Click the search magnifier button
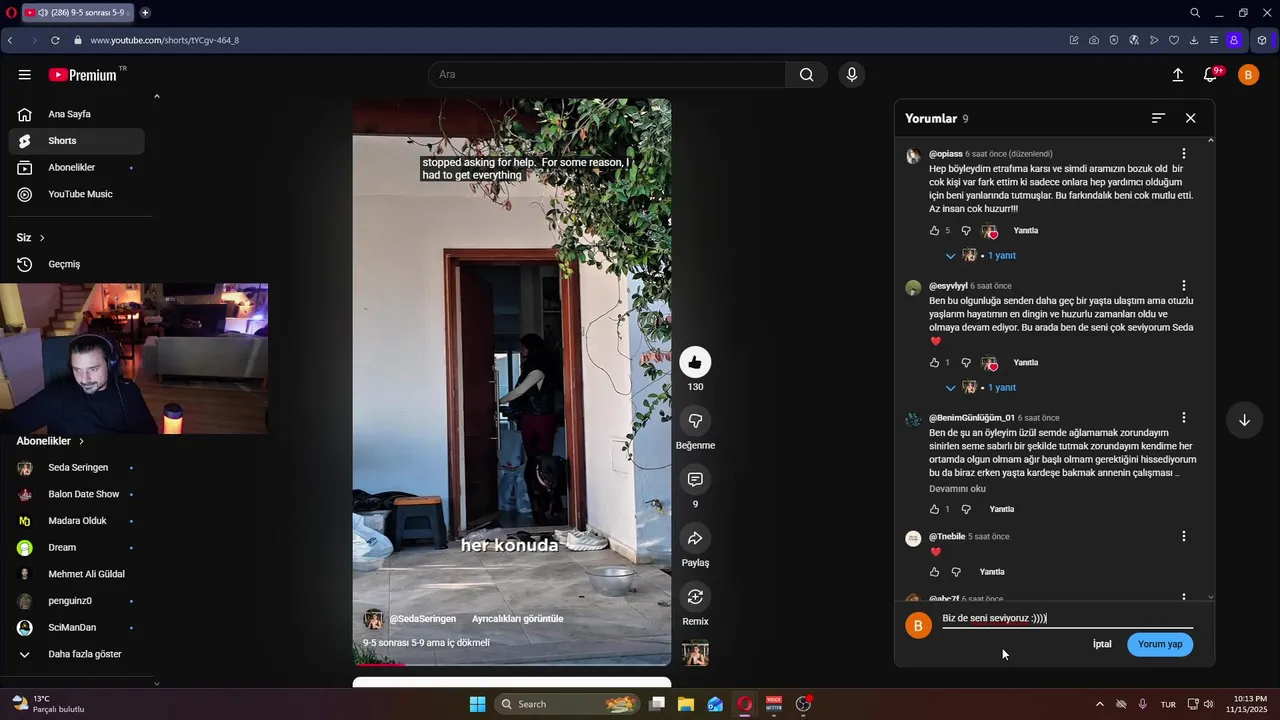This screenshot has height=720, width=1280. pyautogui.click(x=806, y=75)
